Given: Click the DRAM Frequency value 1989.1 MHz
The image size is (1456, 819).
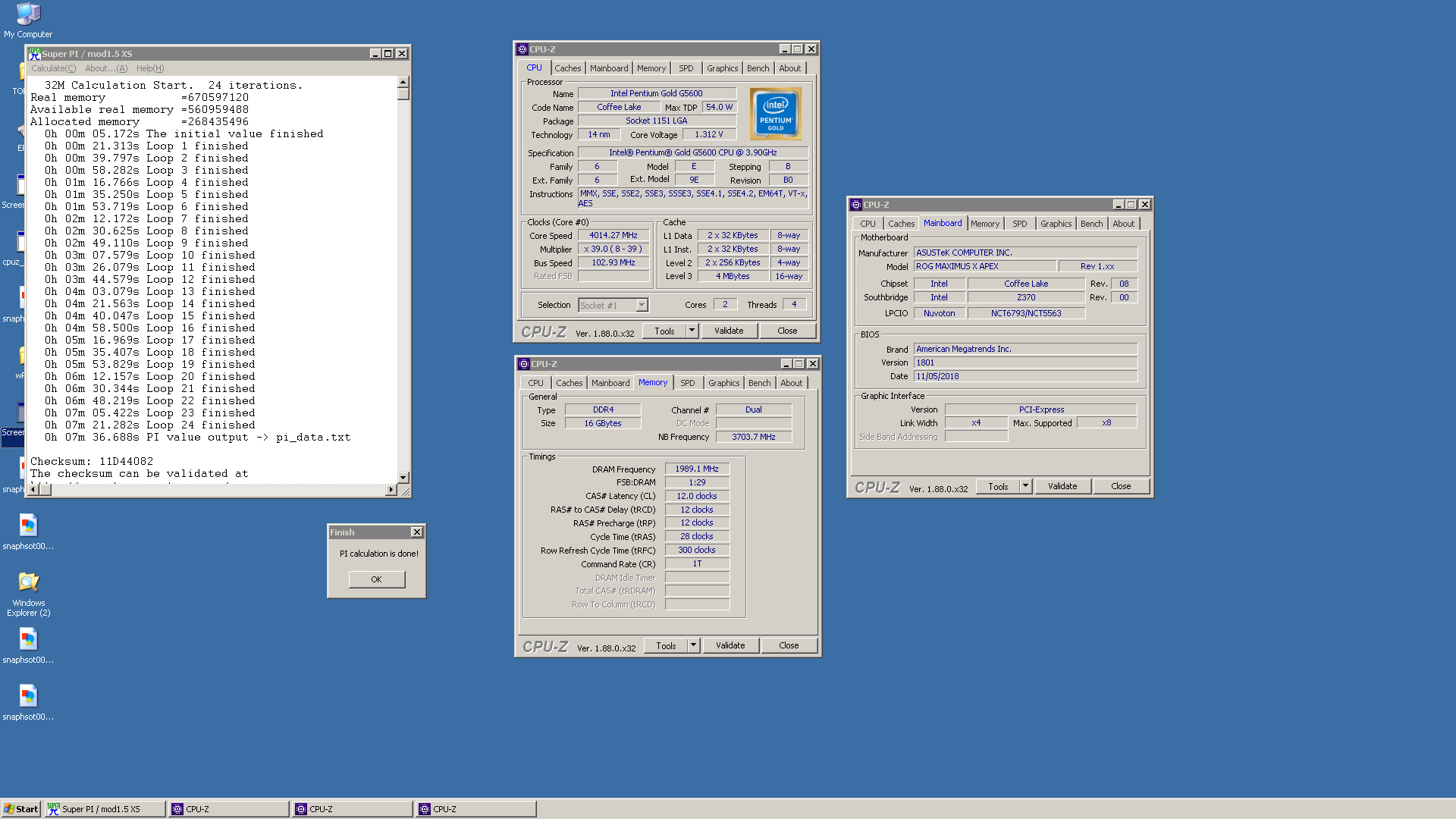Looking at the screenshot, I should pyautogui.click(x=698, y=469).
